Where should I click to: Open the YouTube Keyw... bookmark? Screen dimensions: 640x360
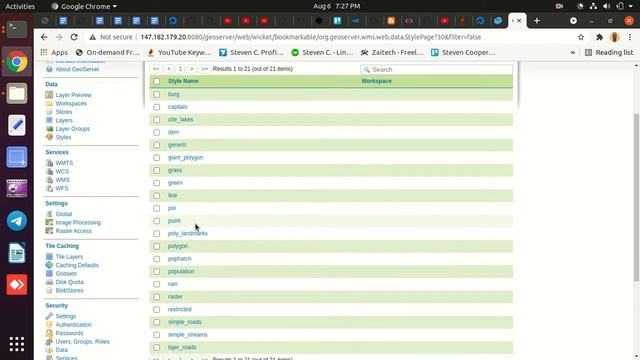coord(180,52)
